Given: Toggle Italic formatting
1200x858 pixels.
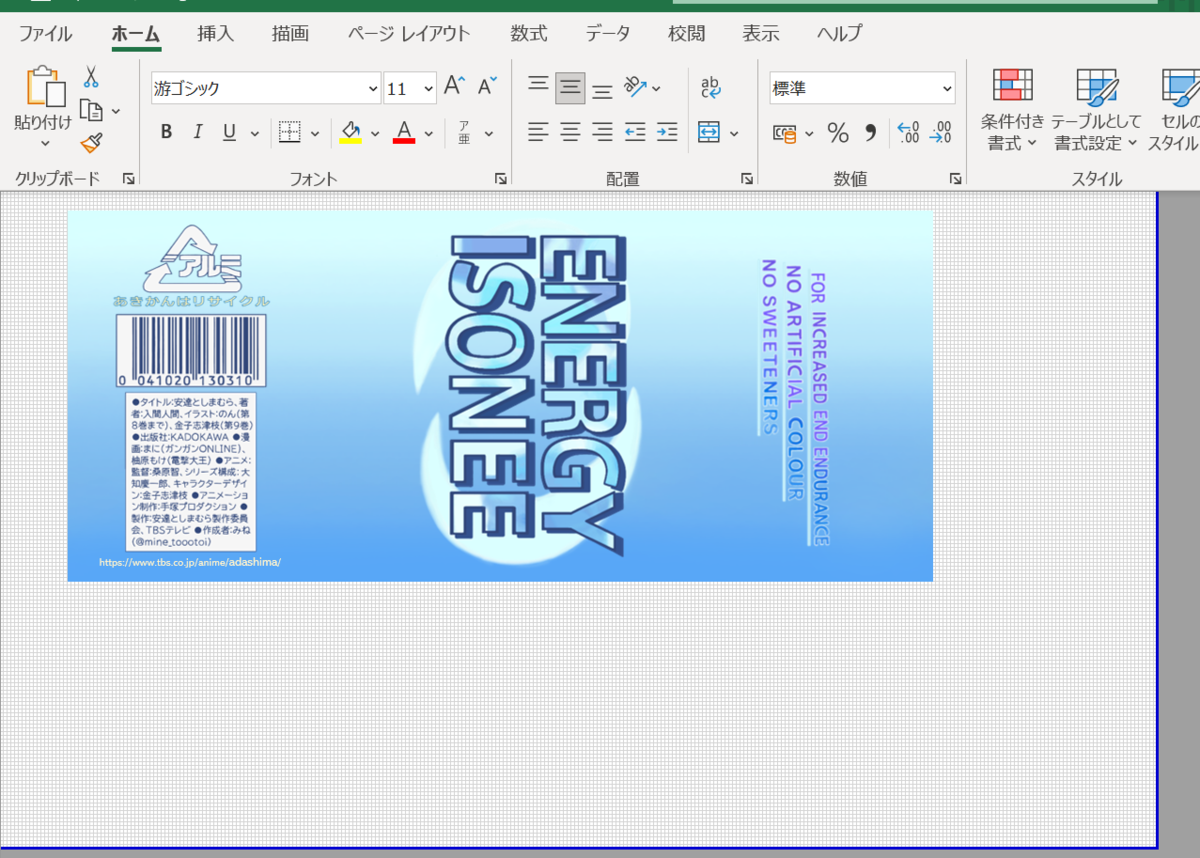Looking at the screenshot, I should [x=197, y=132].
